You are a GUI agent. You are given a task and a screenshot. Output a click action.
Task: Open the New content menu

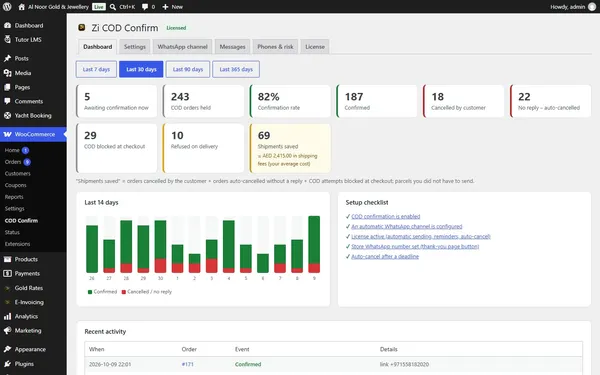[x=172, y=7]
